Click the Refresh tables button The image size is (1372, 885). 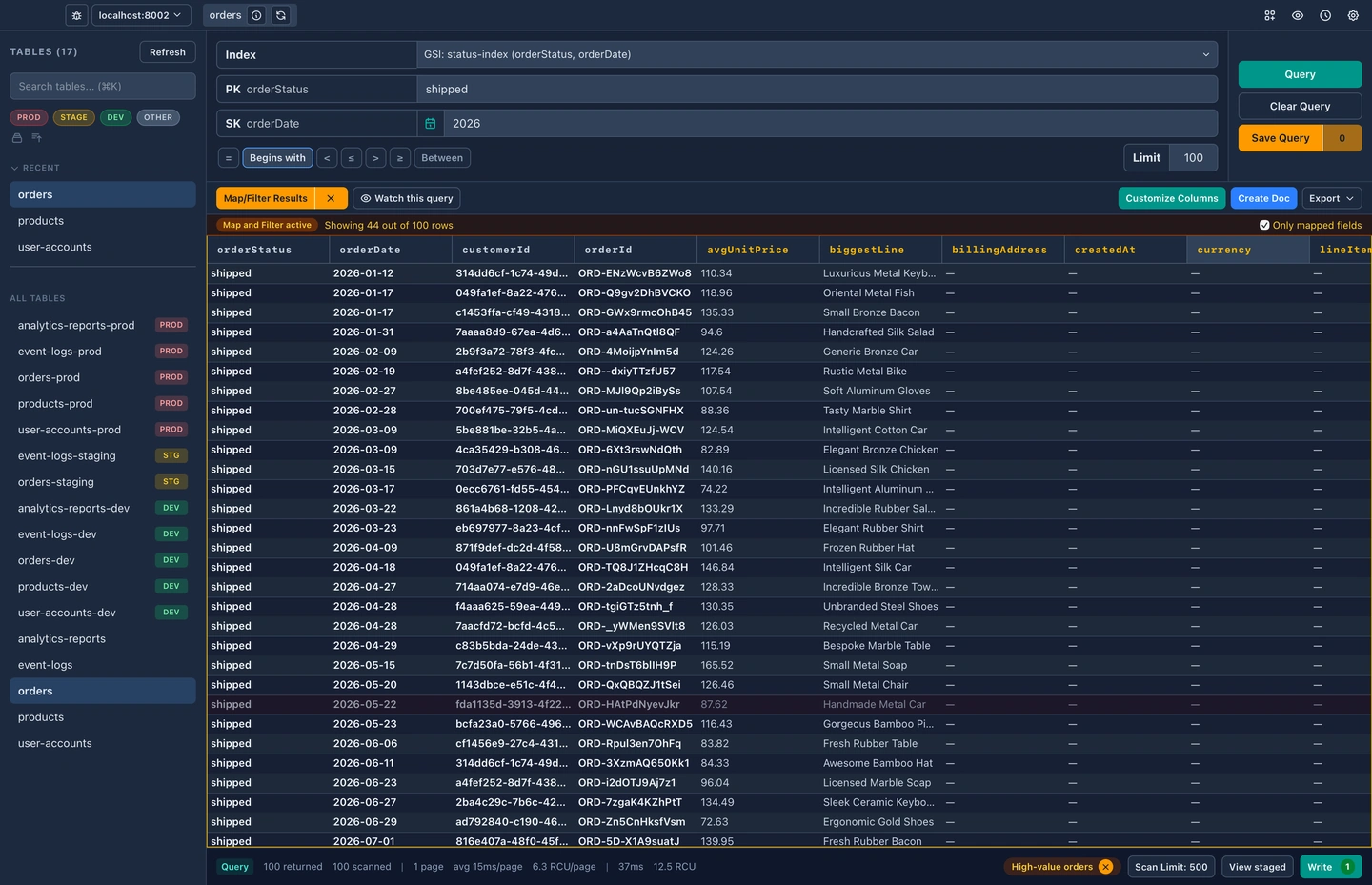168,52
